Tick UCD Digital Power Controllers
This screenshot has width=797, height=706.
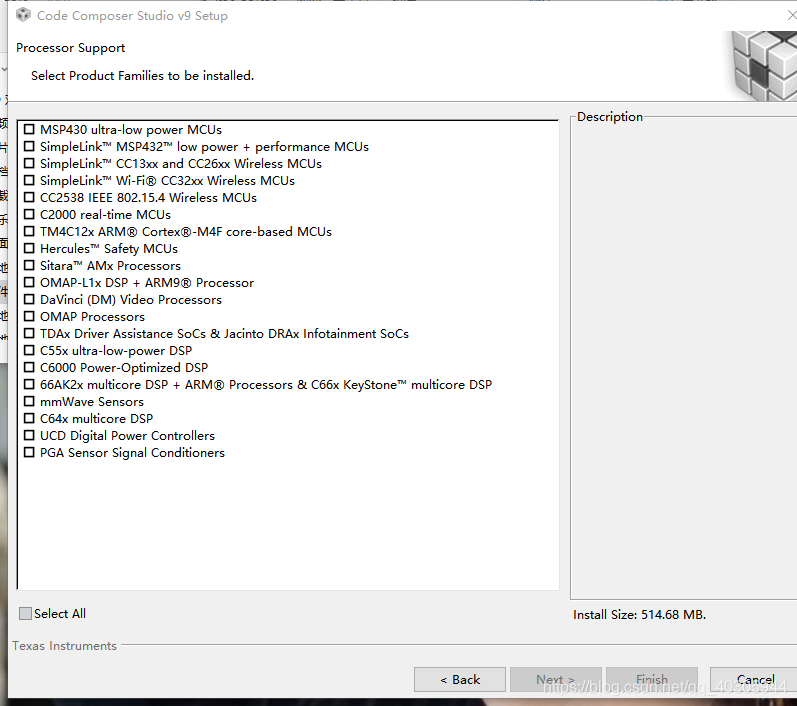coord(29,435)
